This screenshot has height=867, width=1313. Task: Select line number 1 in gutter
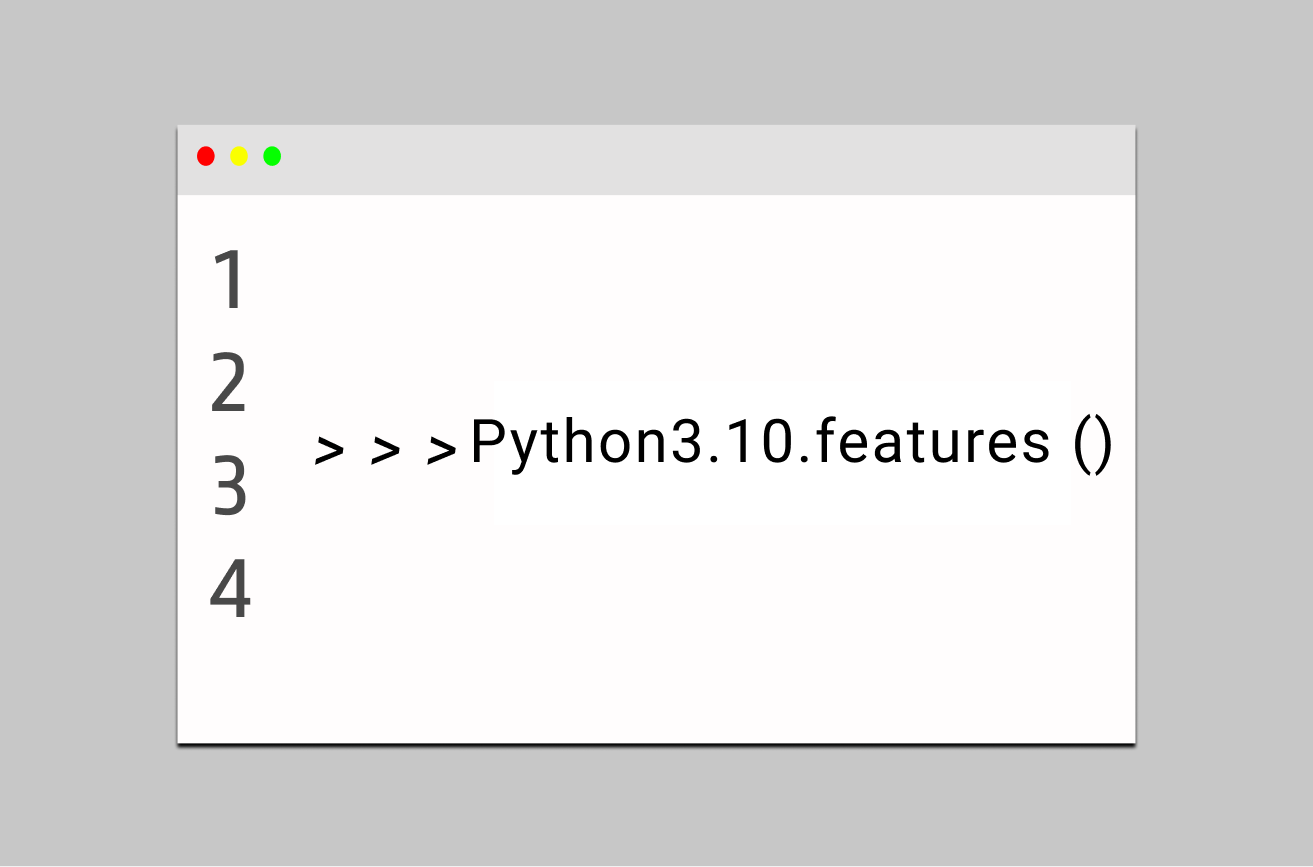click(230, 281)
